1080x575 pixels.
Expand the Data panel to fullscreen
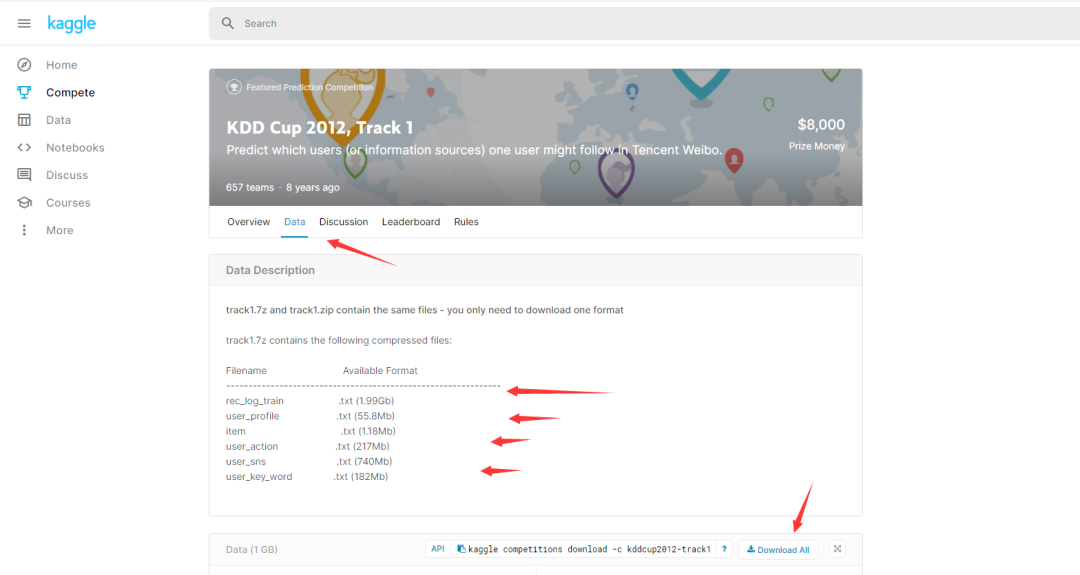tap(837, 549)
